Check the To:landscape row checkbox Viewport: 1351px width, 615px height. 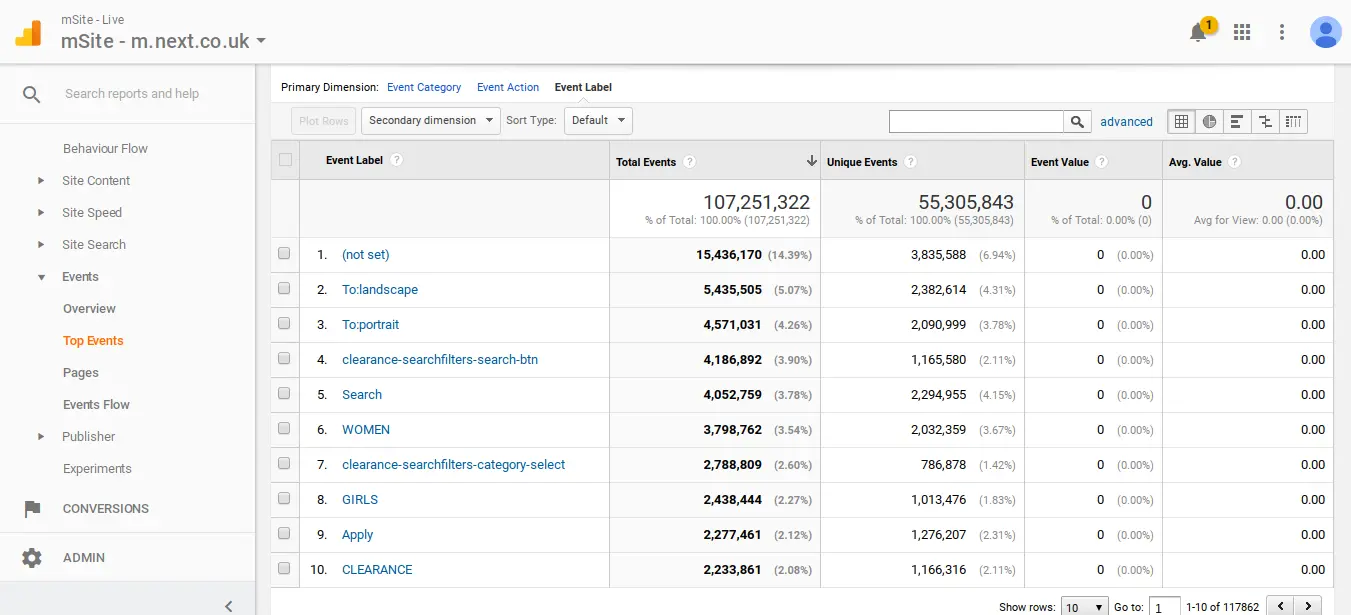pos(284,289)
